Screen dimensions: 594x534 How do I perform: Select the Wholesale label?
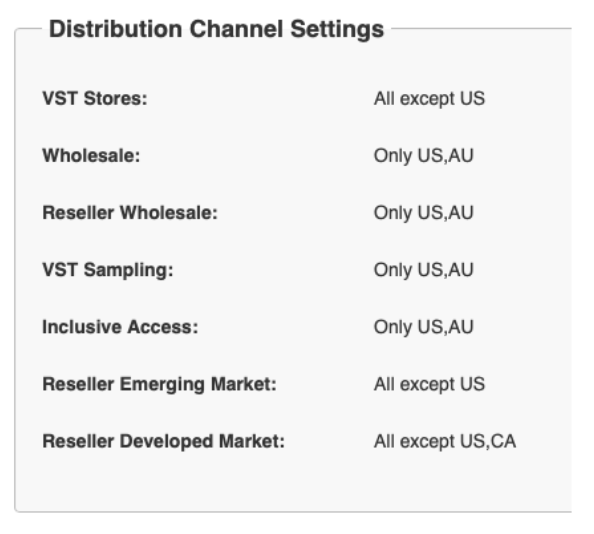91,156
